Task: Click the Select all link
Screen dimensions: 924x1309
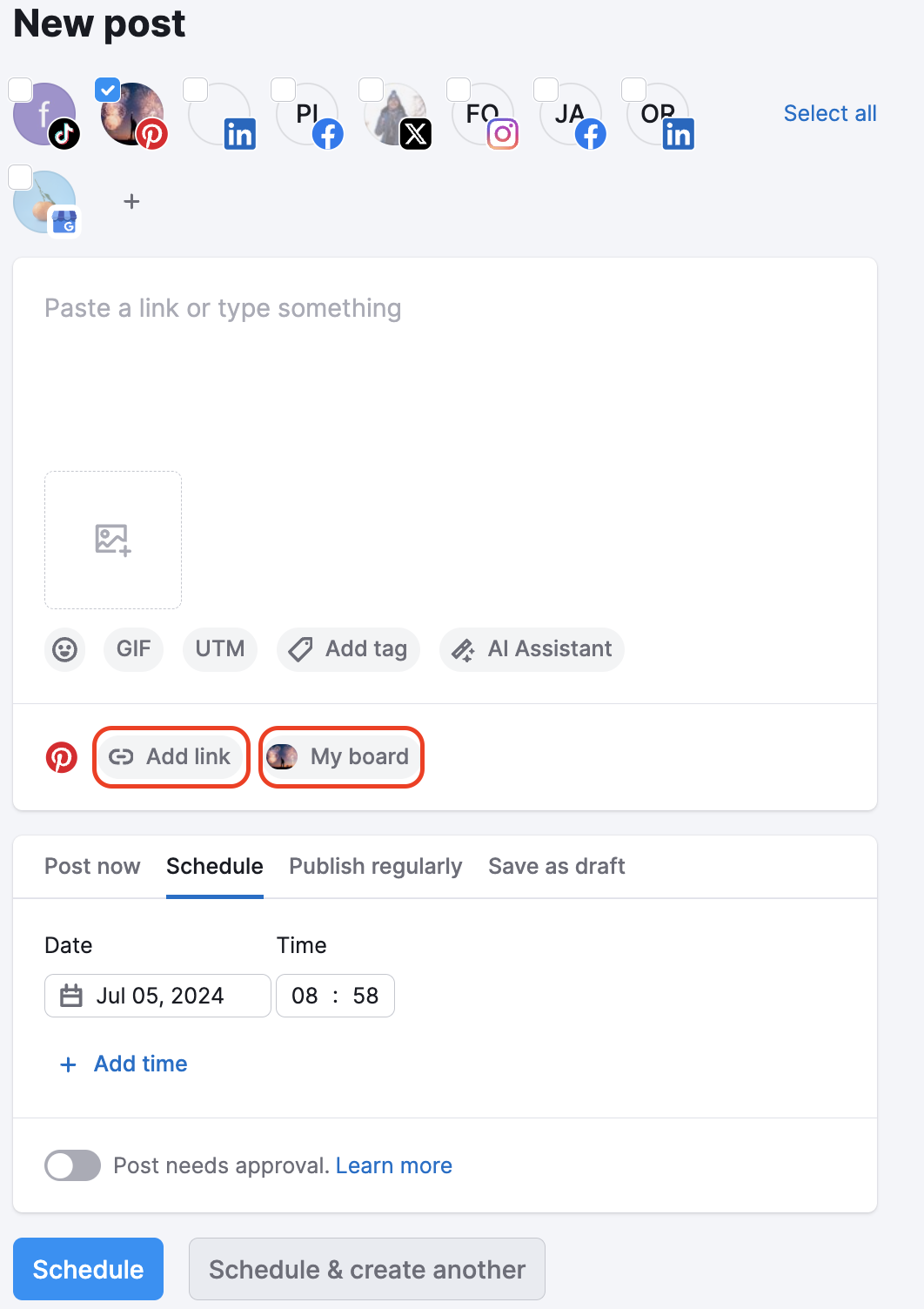Action: [830, 113]
